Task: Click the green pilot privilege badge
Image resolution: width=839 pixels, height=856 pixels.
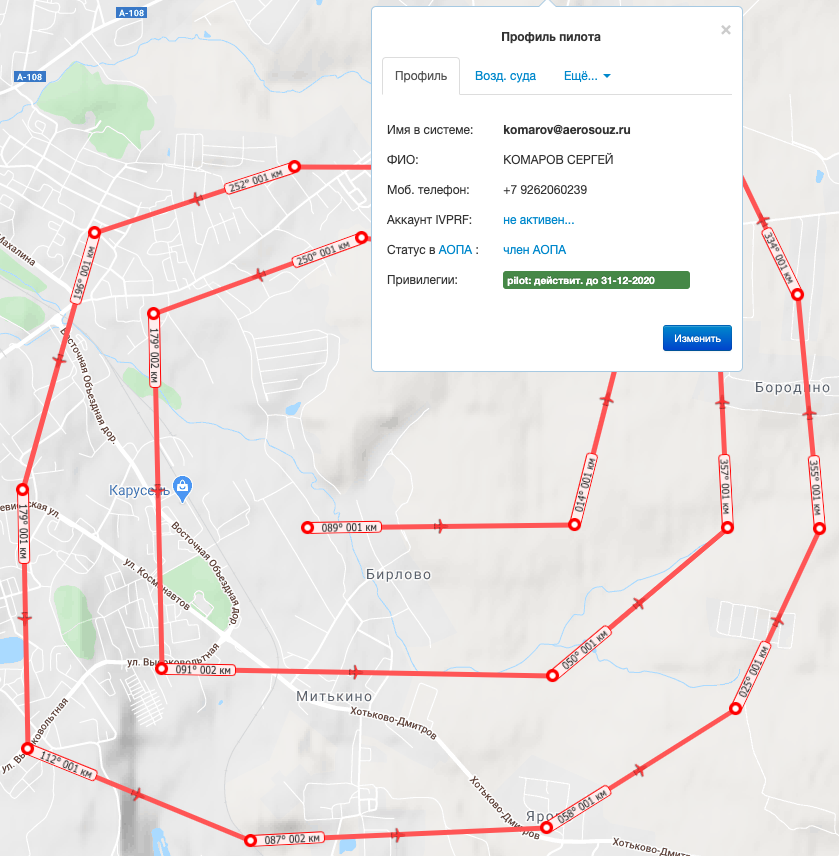Action: coord(596,280)
